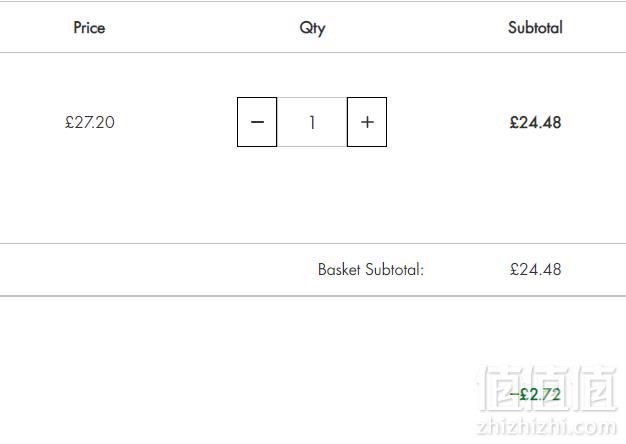Click the leftmost watermark Chinese character

503,388
